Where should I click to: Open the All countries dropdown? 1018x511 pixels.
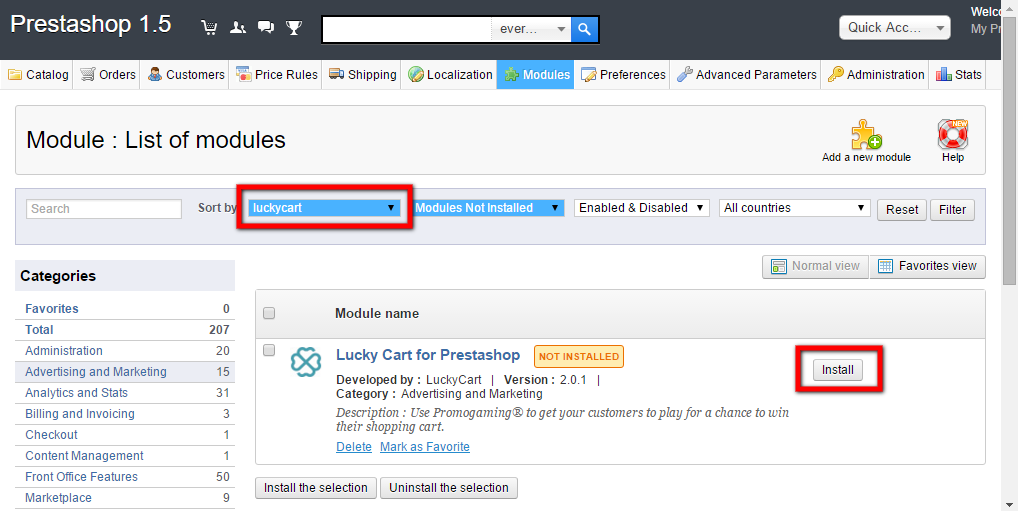(x=794, y=208)
